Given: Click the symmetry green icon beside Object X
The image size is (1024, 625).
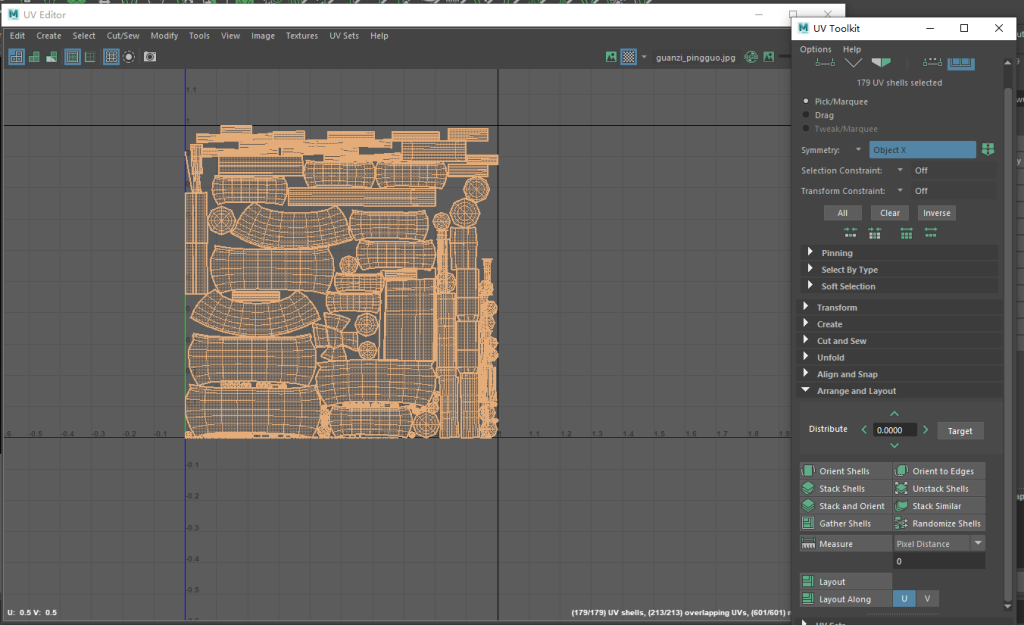Looking at the screenshot, I should point(987,150).
